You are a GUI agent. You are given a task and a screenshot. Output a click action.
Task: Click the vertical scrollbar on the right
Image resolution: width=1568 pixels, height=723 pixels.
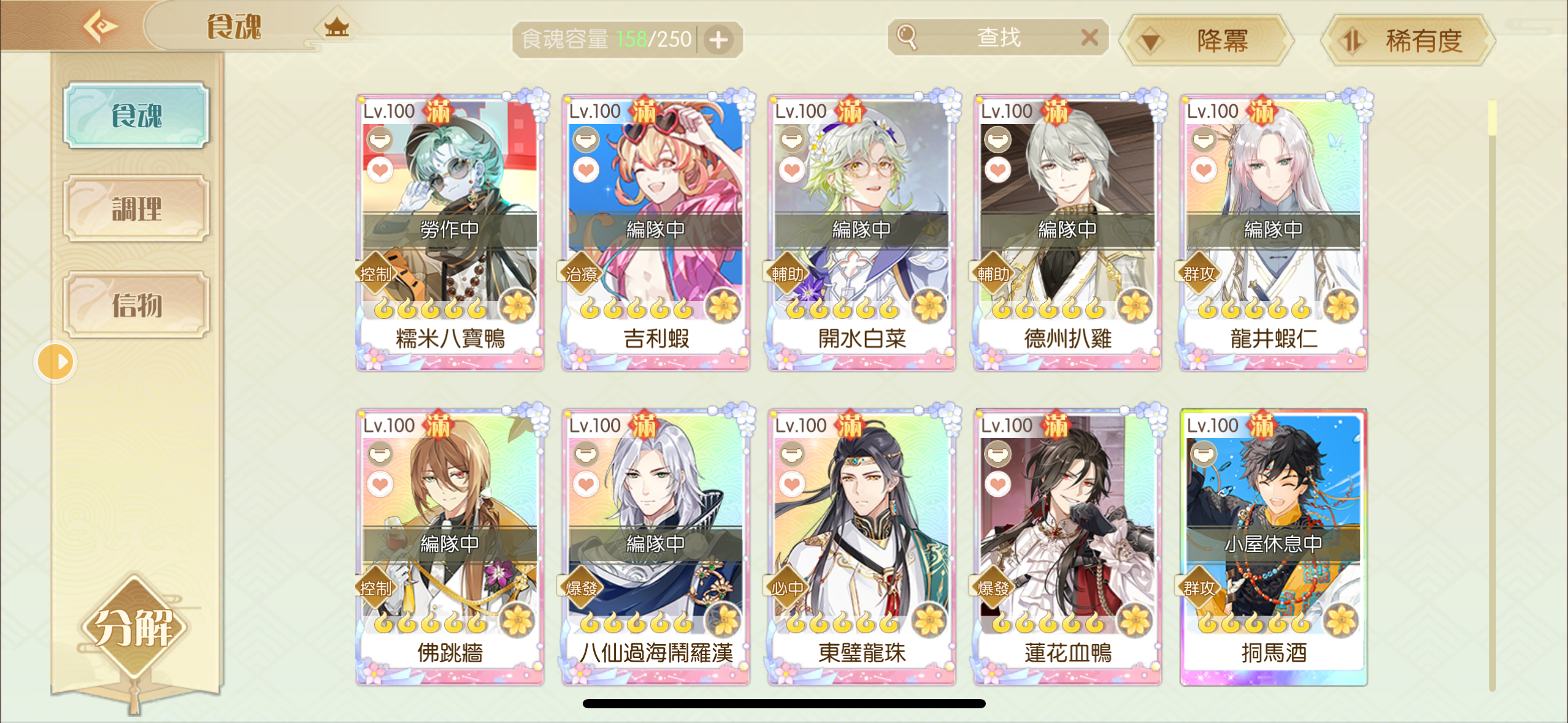point(1492,396)
